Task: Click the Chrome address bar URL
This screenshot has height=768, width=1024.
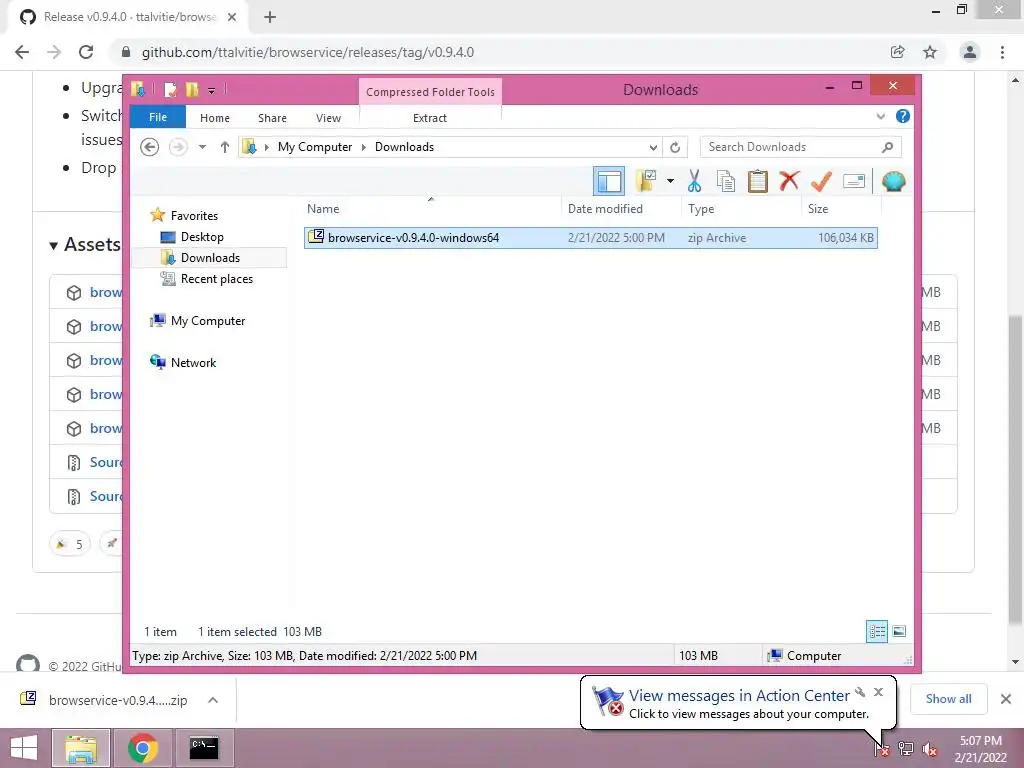Action: (x=308, y=52)
